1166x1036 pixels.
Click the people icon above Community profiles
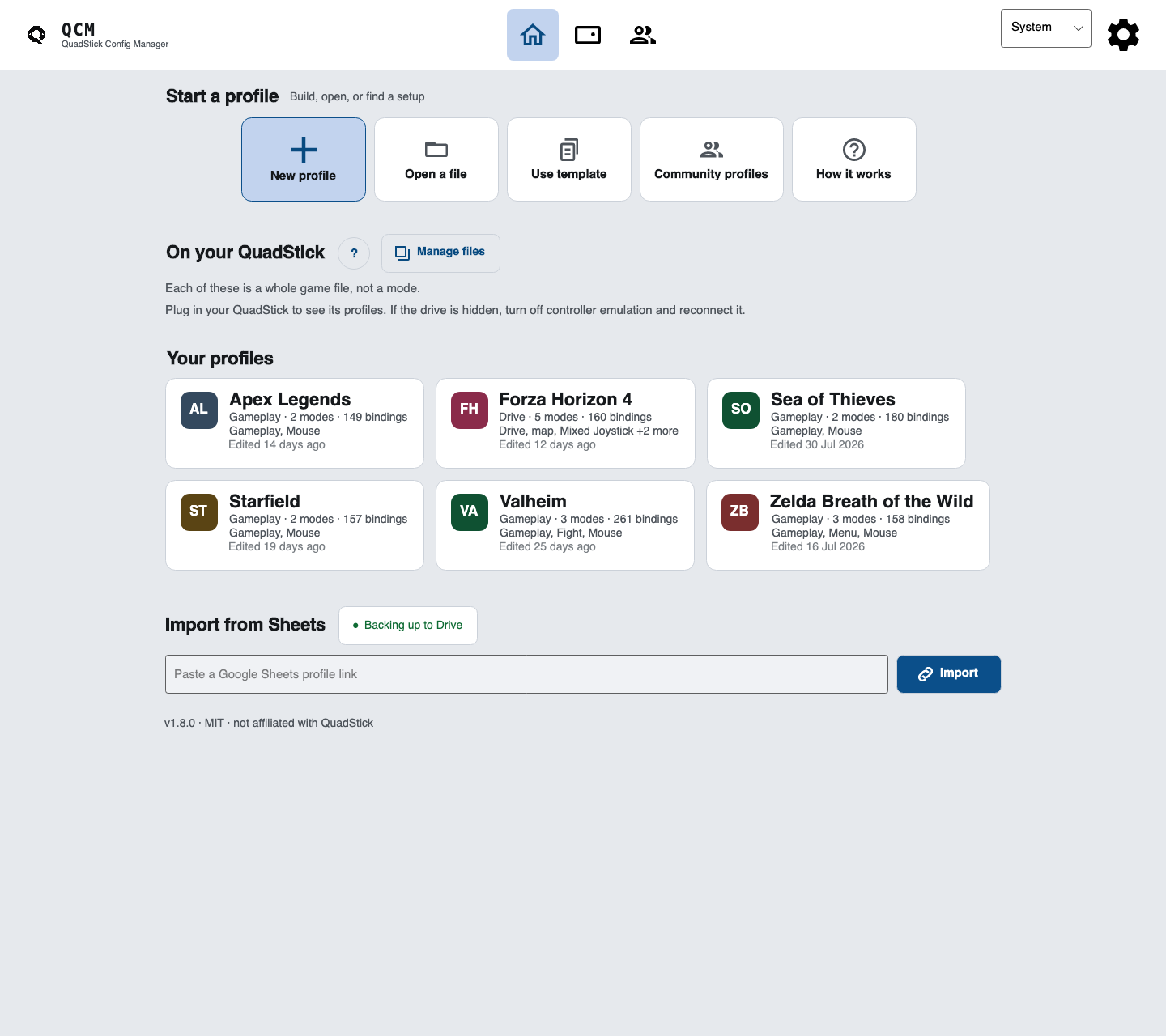(712, 150)
